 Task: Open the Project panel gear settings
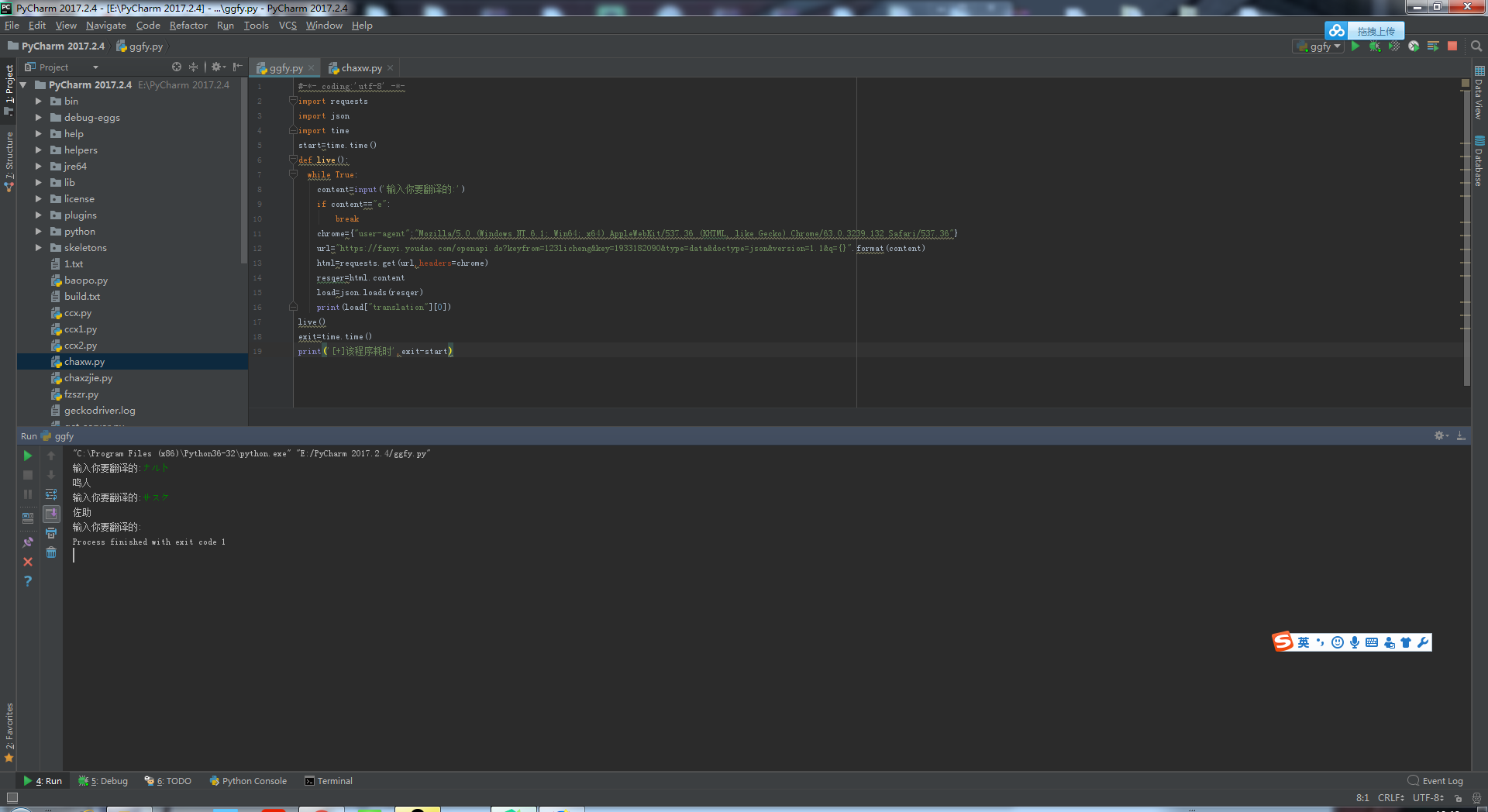click(x=218, y=67)
